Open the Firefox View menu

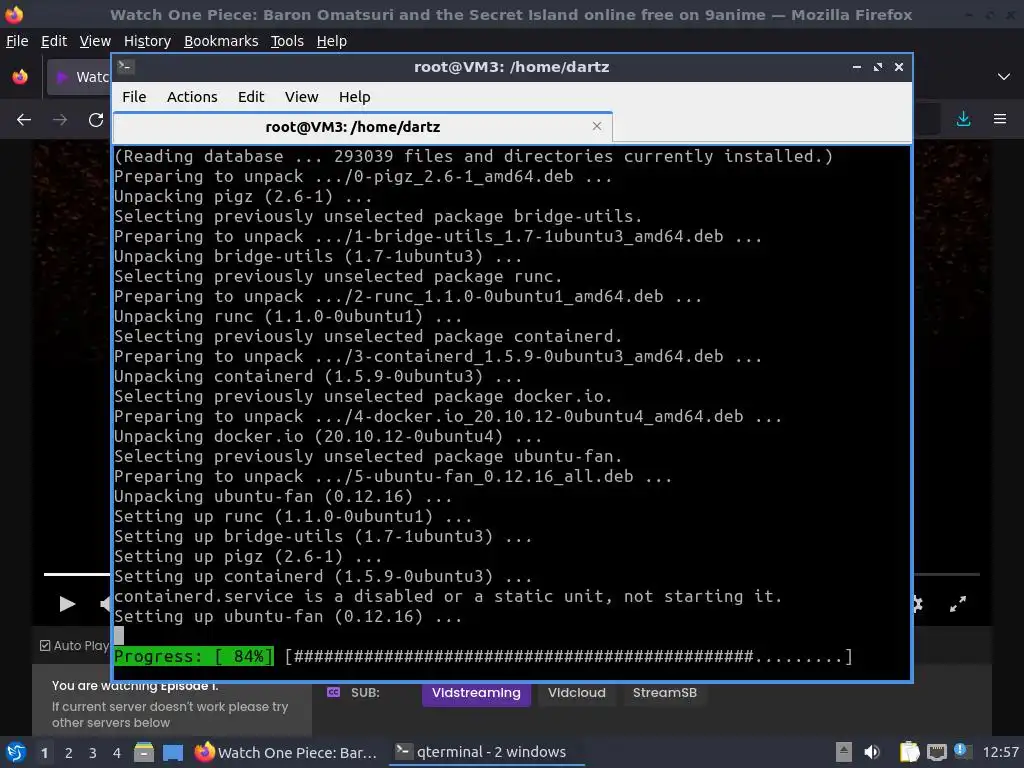pos(95,41)
